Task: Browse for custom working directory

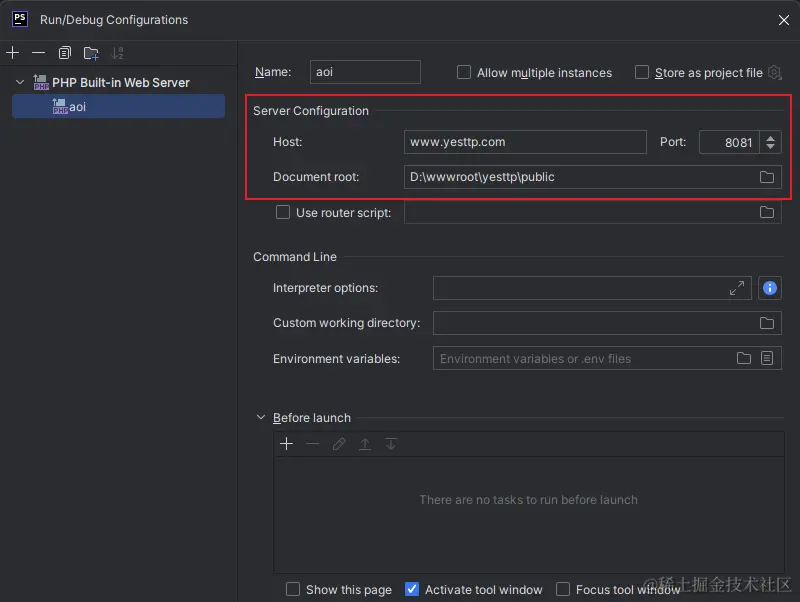Action: [767, 323]
